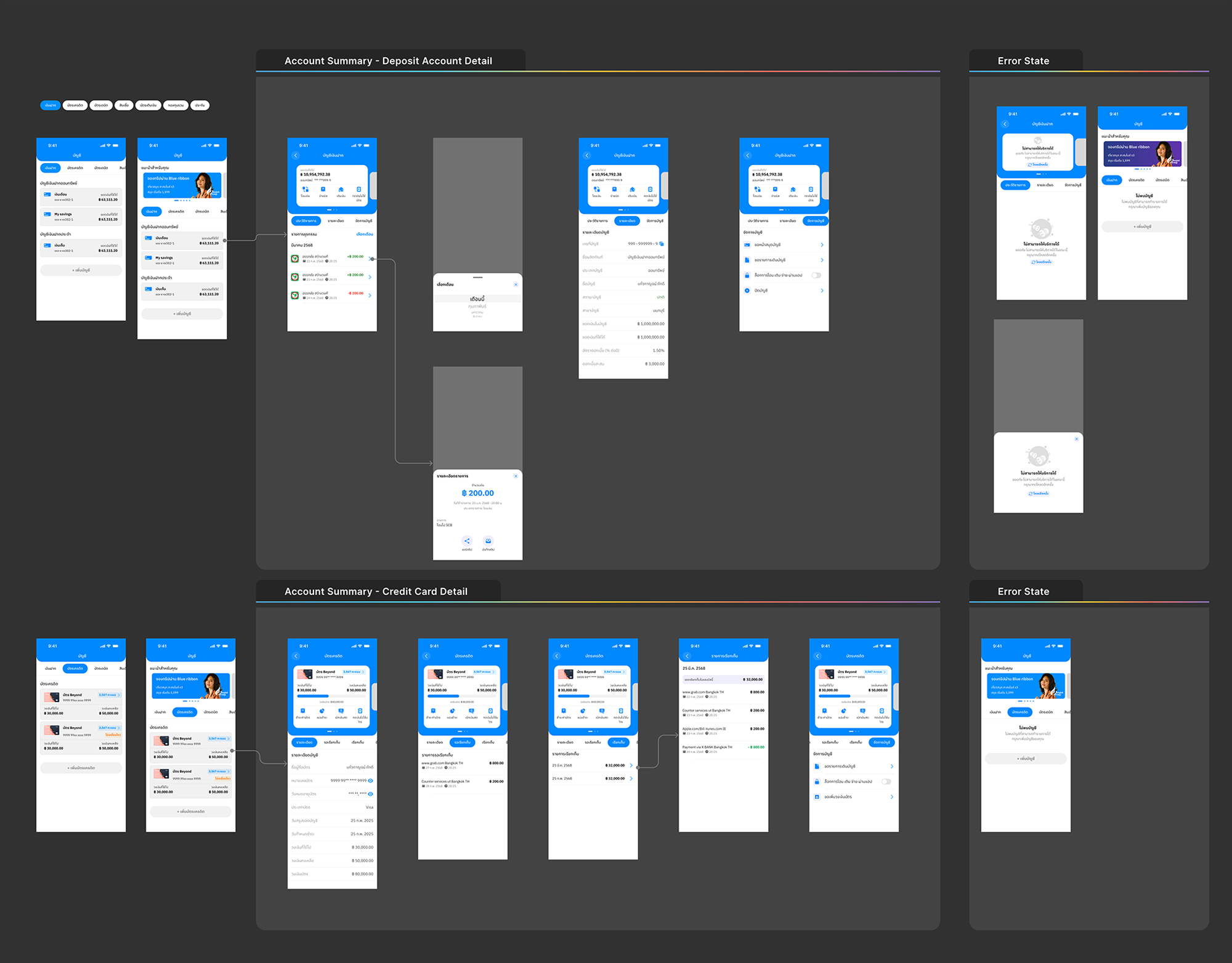Tap back arrow on deposit manage-account screen
This screenshot has height=963, width=1232.
pyautogui.click(x=748, y=155)
